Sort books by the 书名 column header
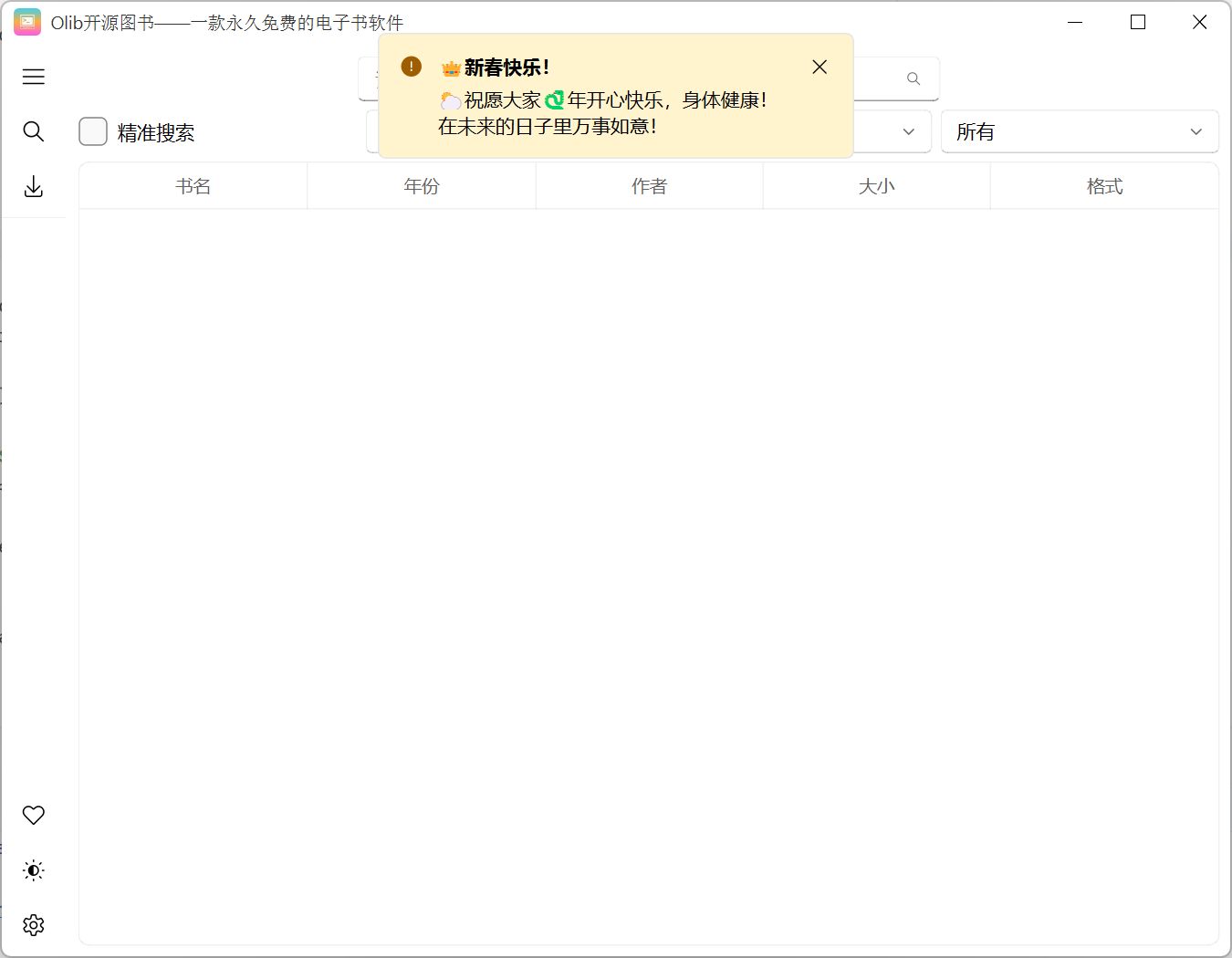Screen dimensions: 1232x958 pos(193,185)
